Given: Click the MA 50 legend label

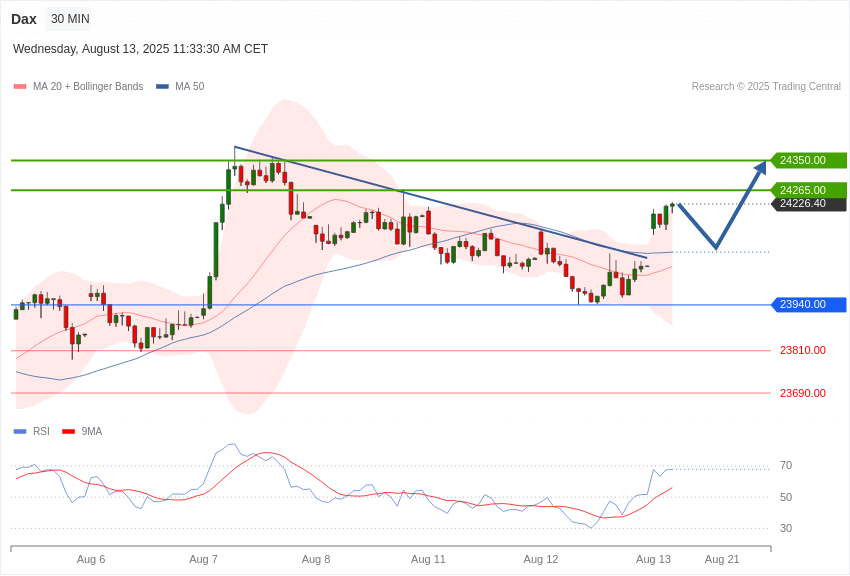Looking at the screenshot, I should pos(190,87).
